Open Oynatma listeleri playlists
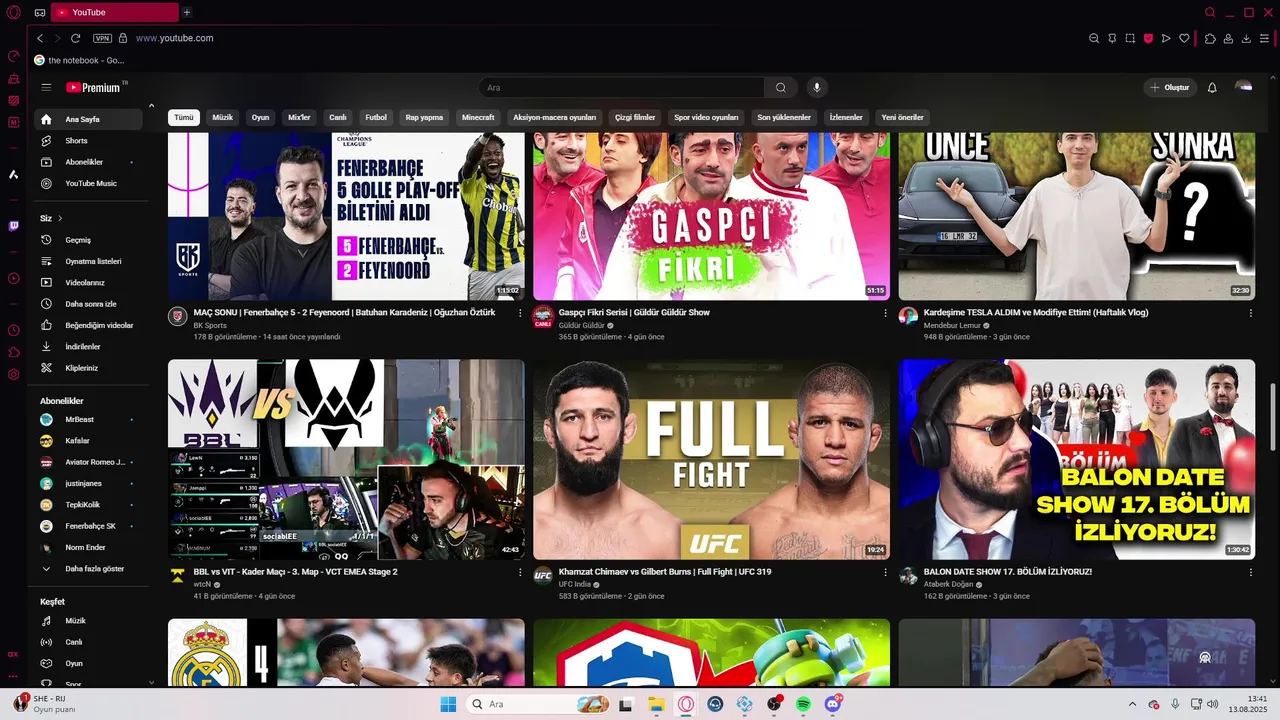Viewport: 1280px width, 720px height. [88, 261]
